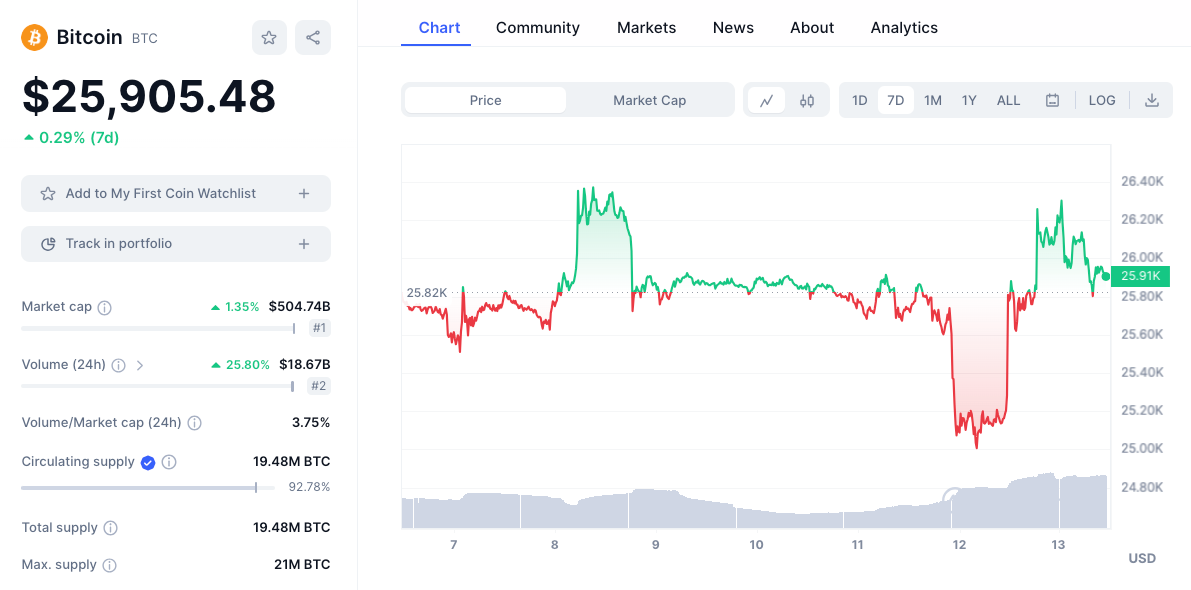Expand the Volume (24h) chevron arrow

pyautogui.click(x=139, y=365)
